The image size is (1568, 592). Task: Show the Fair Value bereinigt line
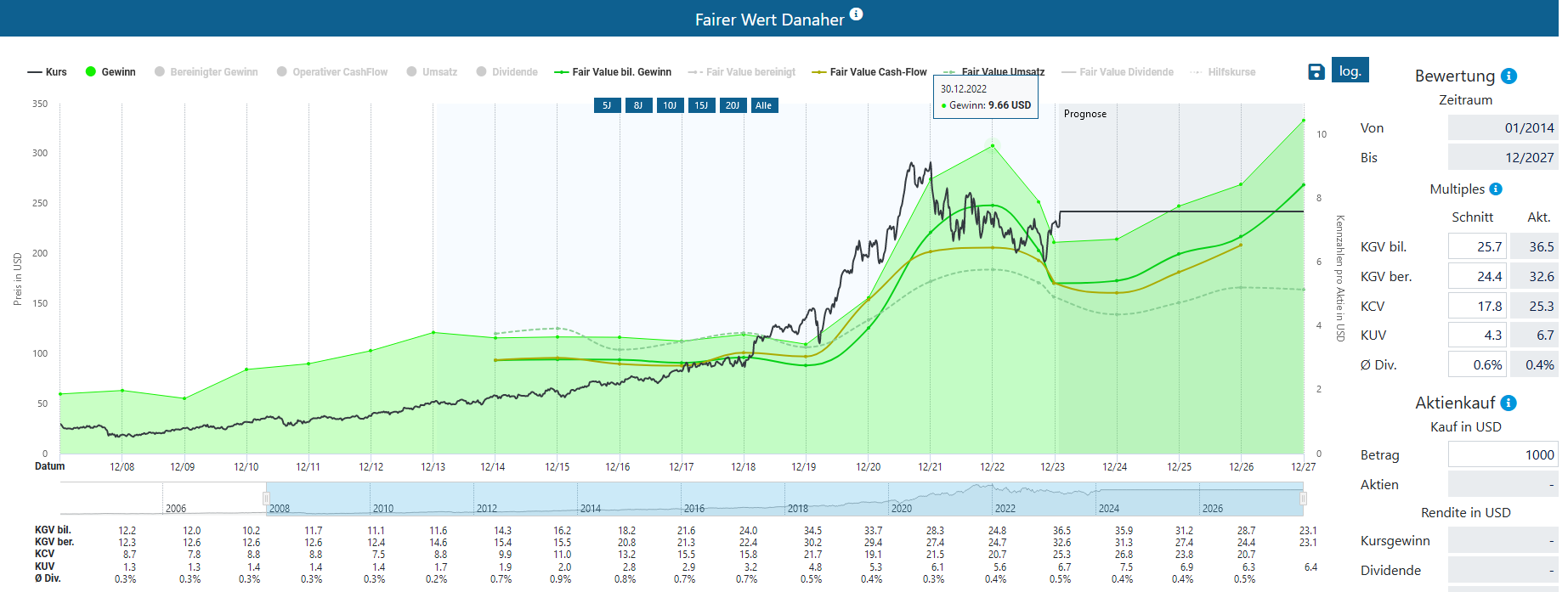[x=742, y=72]
